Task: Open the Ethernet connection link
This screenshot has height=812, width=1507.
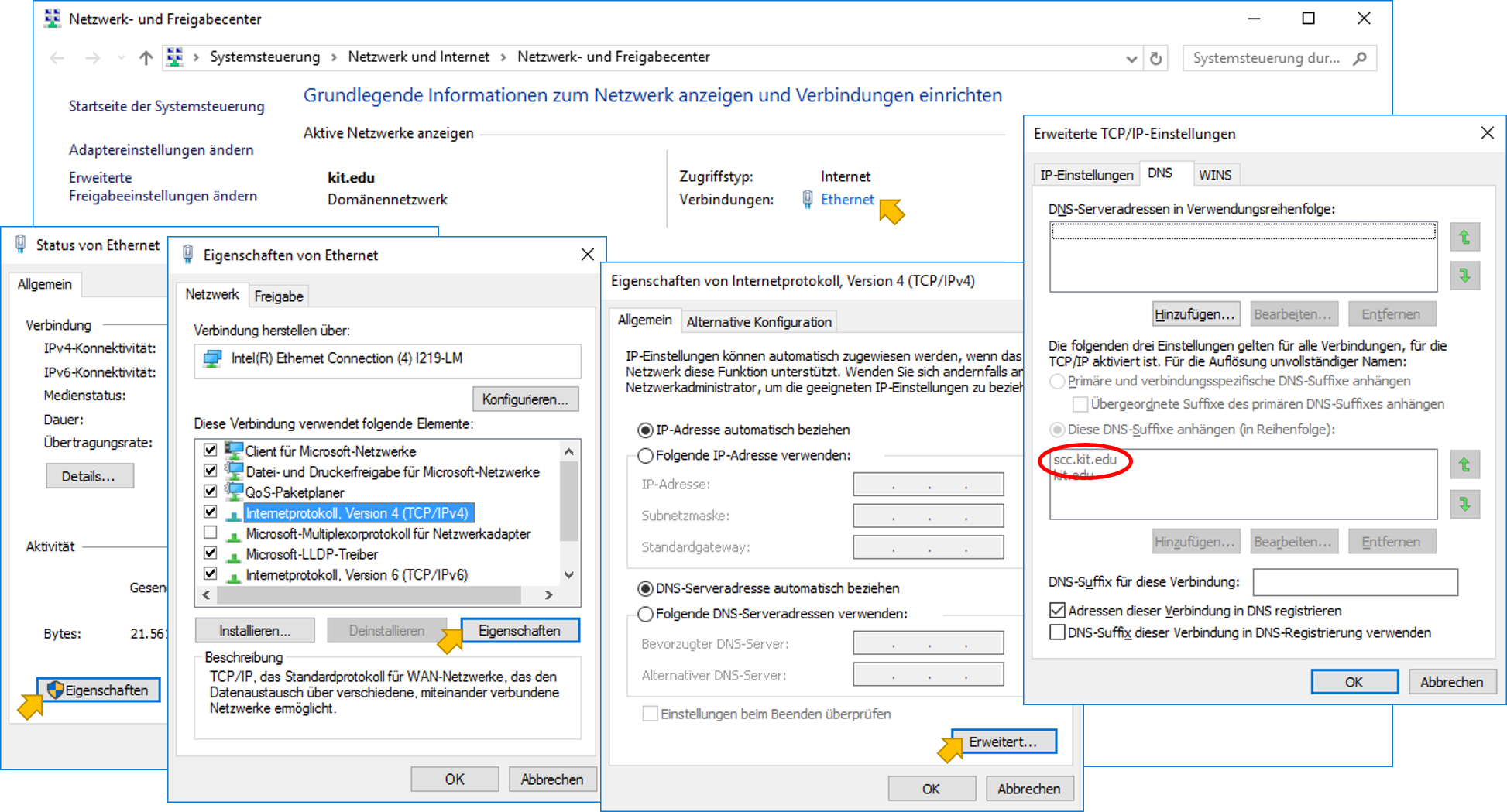Action: pyautogui.click(x=847, y=200)
